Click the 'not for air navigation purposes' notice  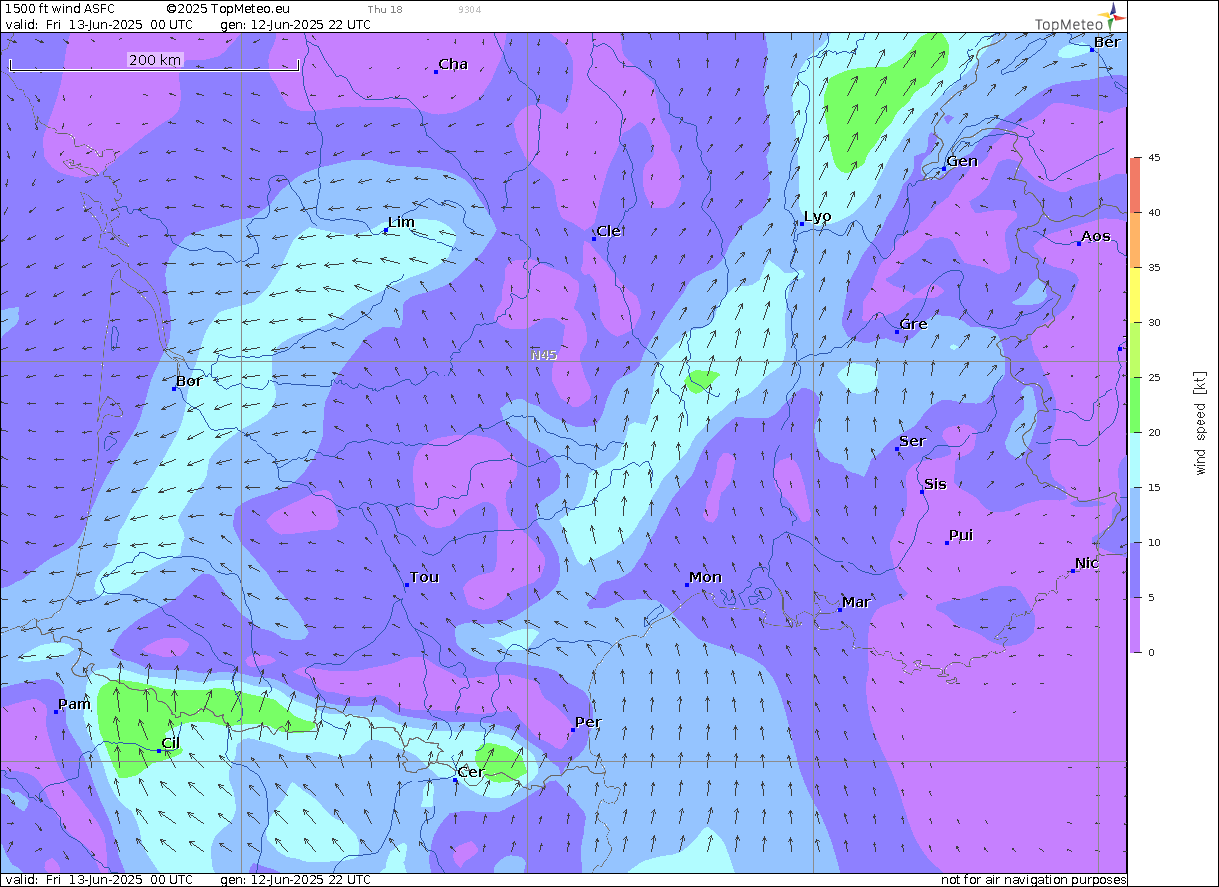coord(1034,880)
